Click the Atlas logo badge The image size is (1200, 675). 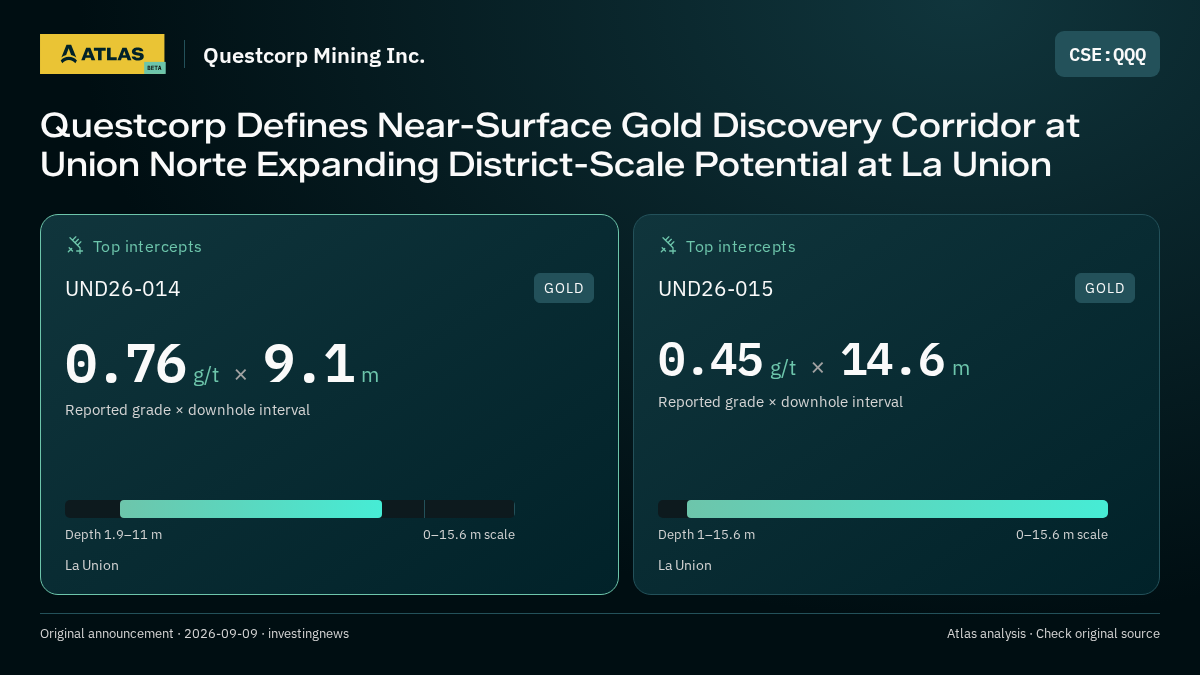click(x=102, y=54)
